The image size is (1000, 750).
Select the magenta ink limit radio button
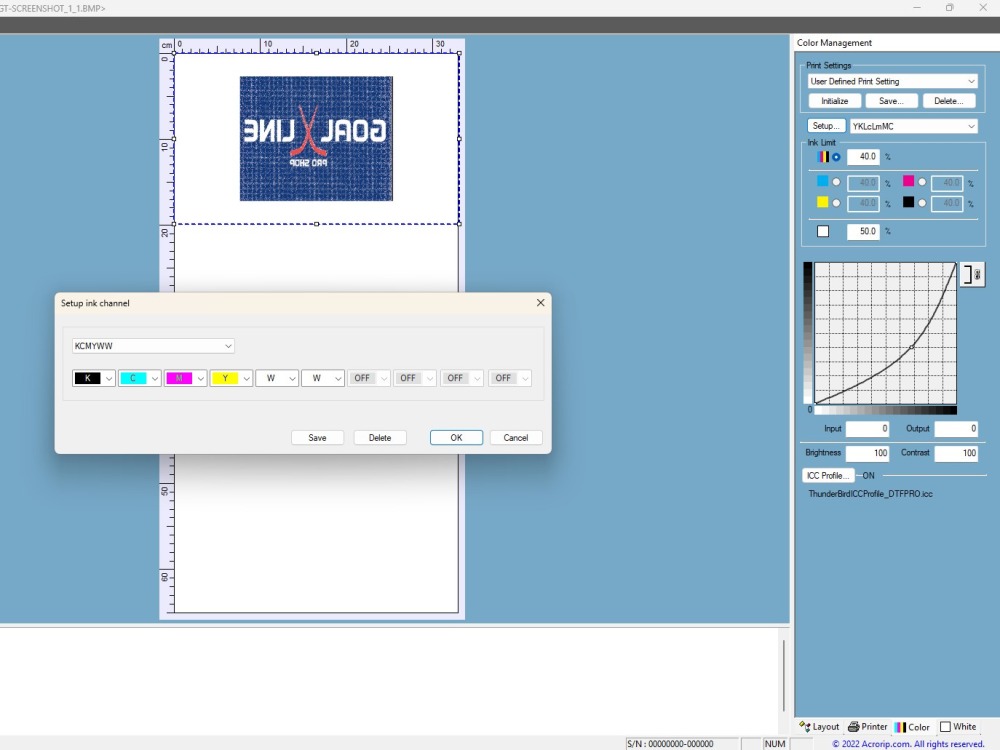[x=922, y=182]
